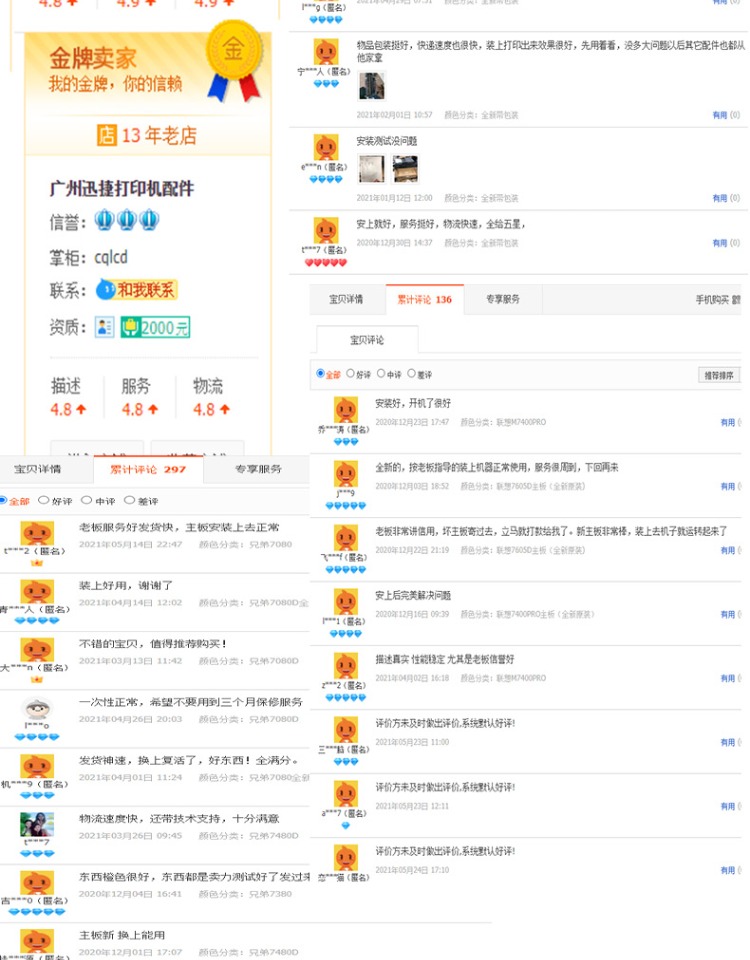Click the blue crown credit icons beside 信誉

coord(127,220)
